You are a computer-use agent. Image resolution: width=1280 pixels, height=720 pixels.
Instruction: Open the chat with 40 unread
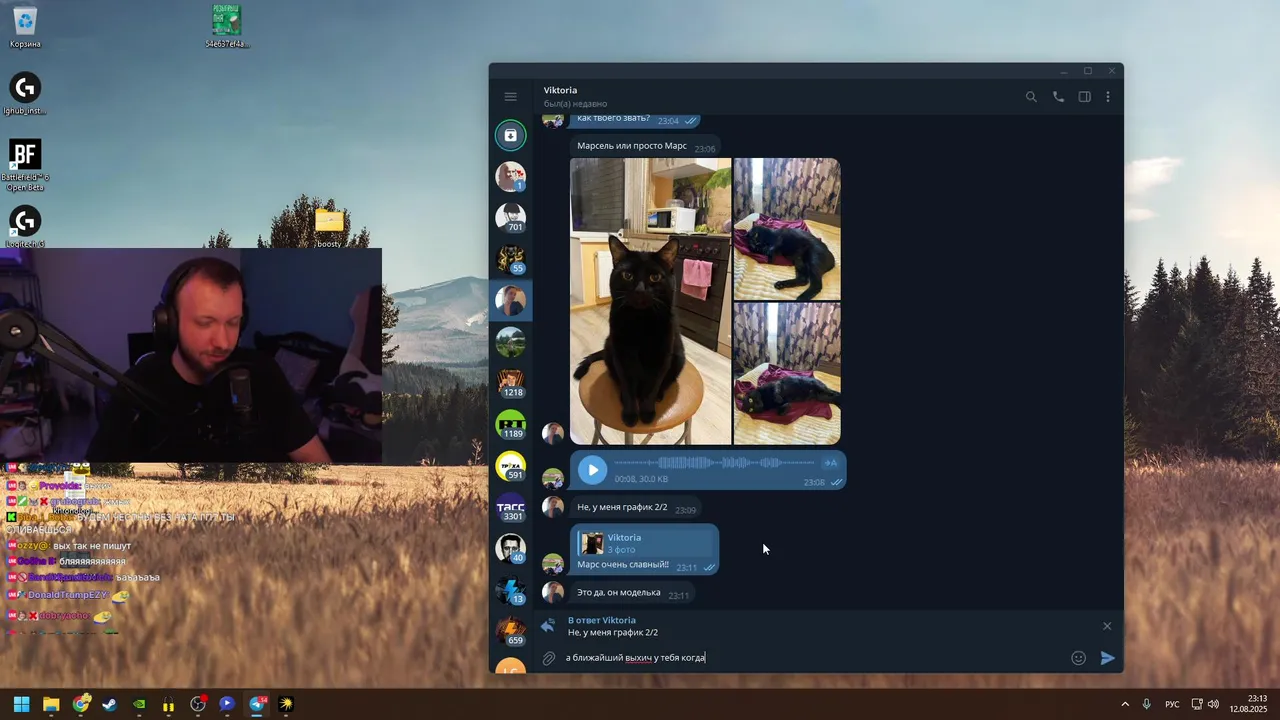tap(510, 549)
